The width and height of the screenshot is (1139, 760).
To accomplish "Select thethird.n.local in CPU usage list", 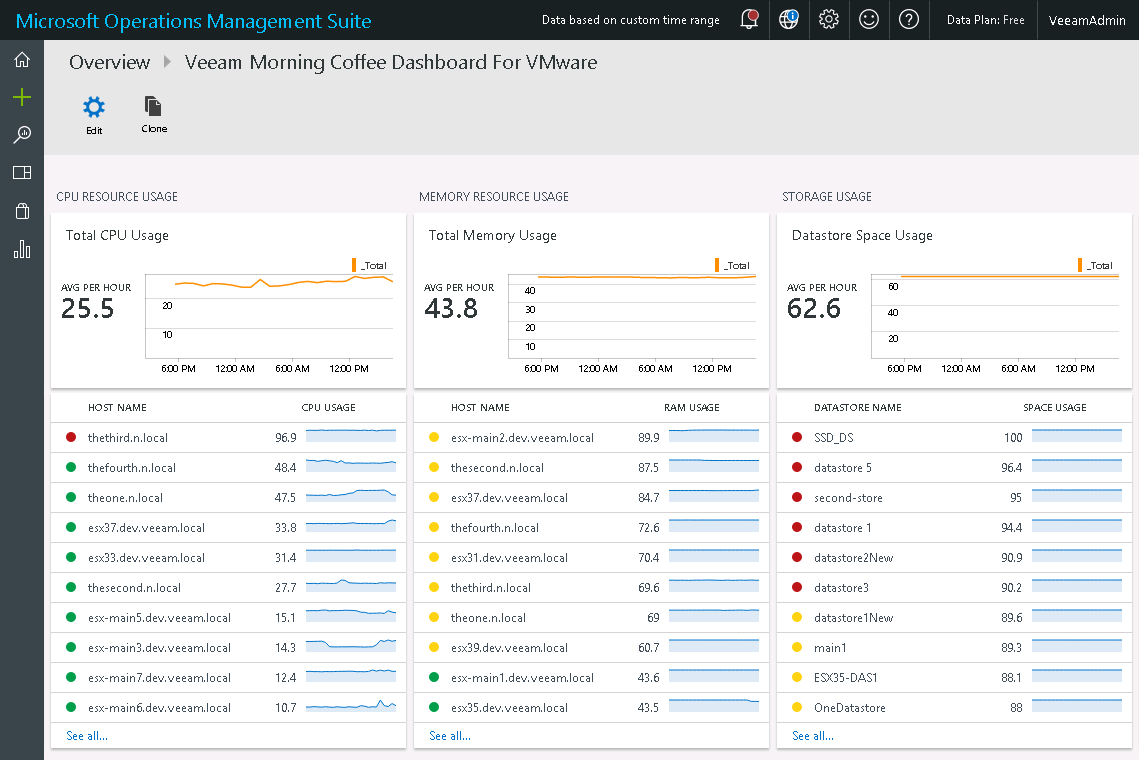I will (228, 437).
